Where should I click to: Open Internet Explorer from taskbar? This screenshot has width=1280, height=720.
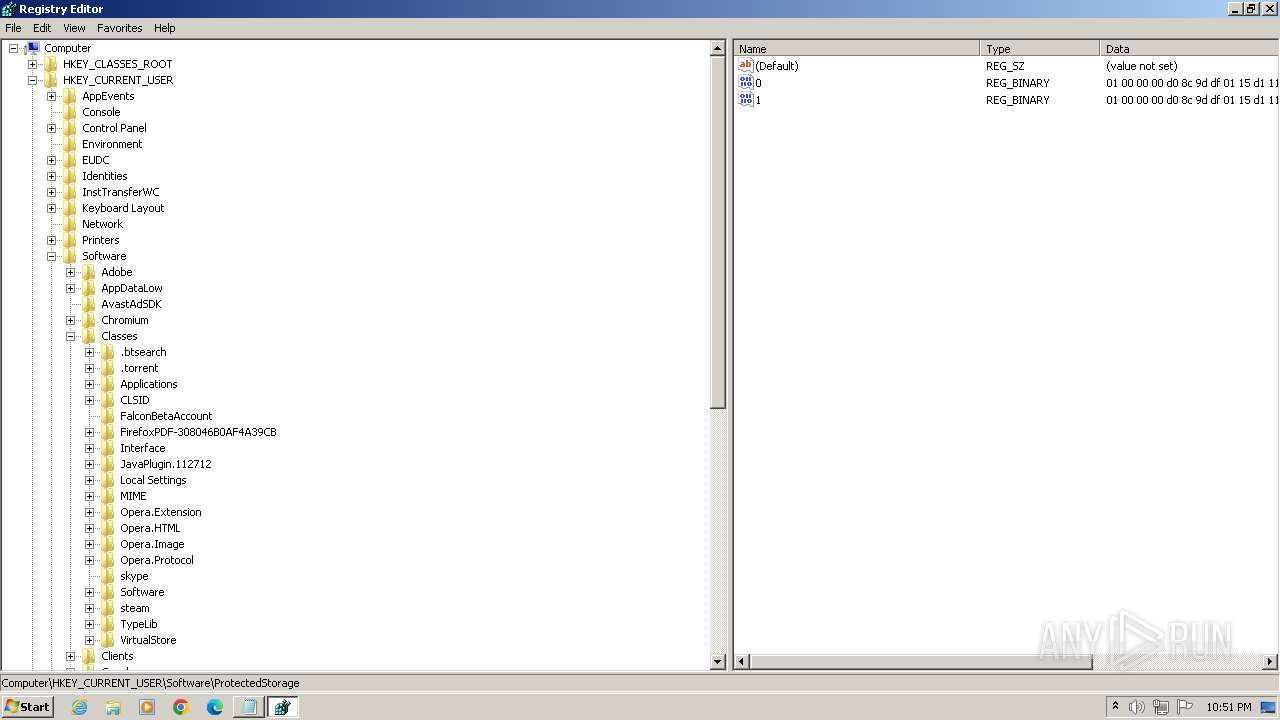point(79,707)
